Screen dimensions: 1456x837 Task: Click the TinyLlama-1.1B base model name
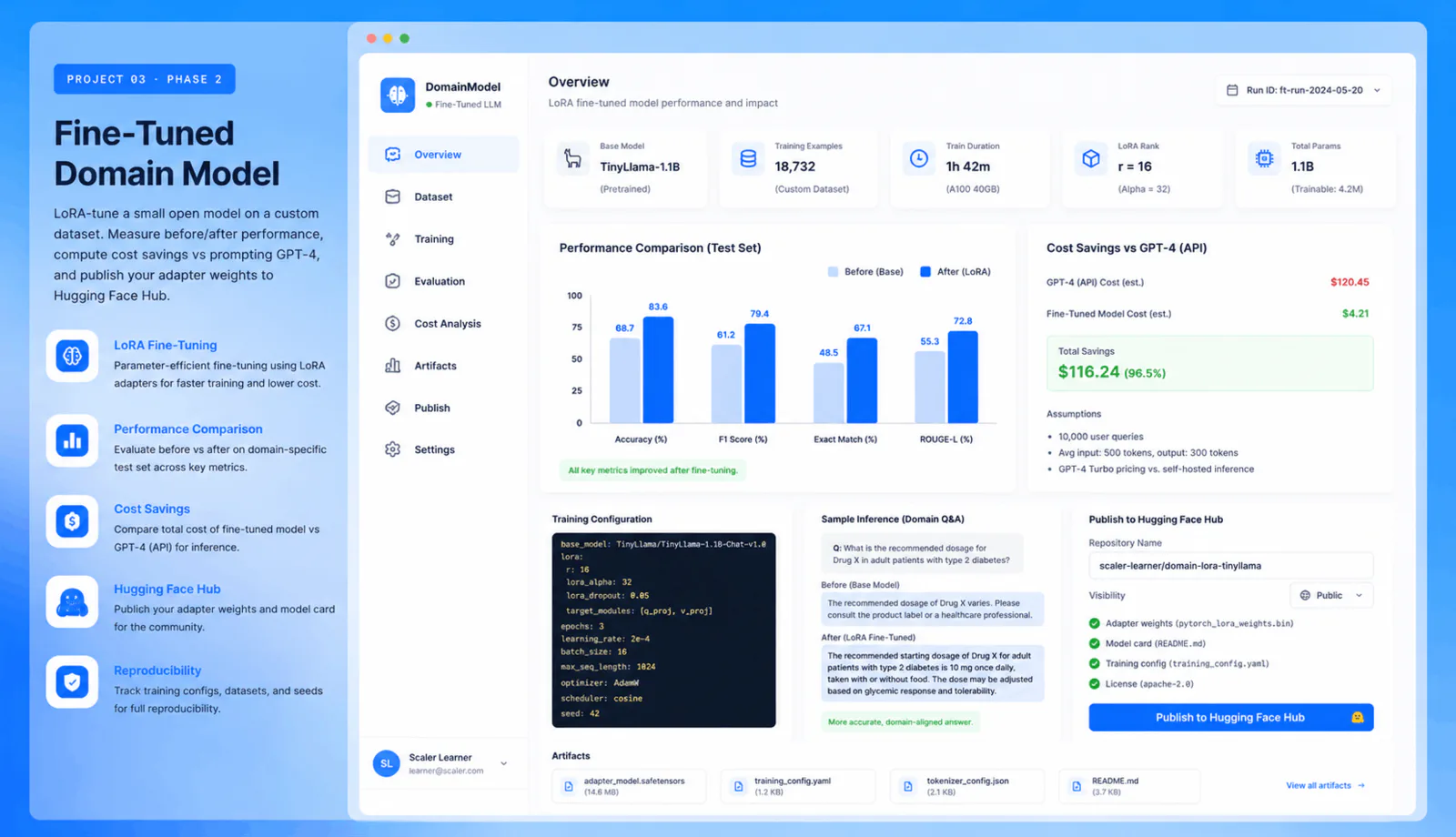[640, 166]
